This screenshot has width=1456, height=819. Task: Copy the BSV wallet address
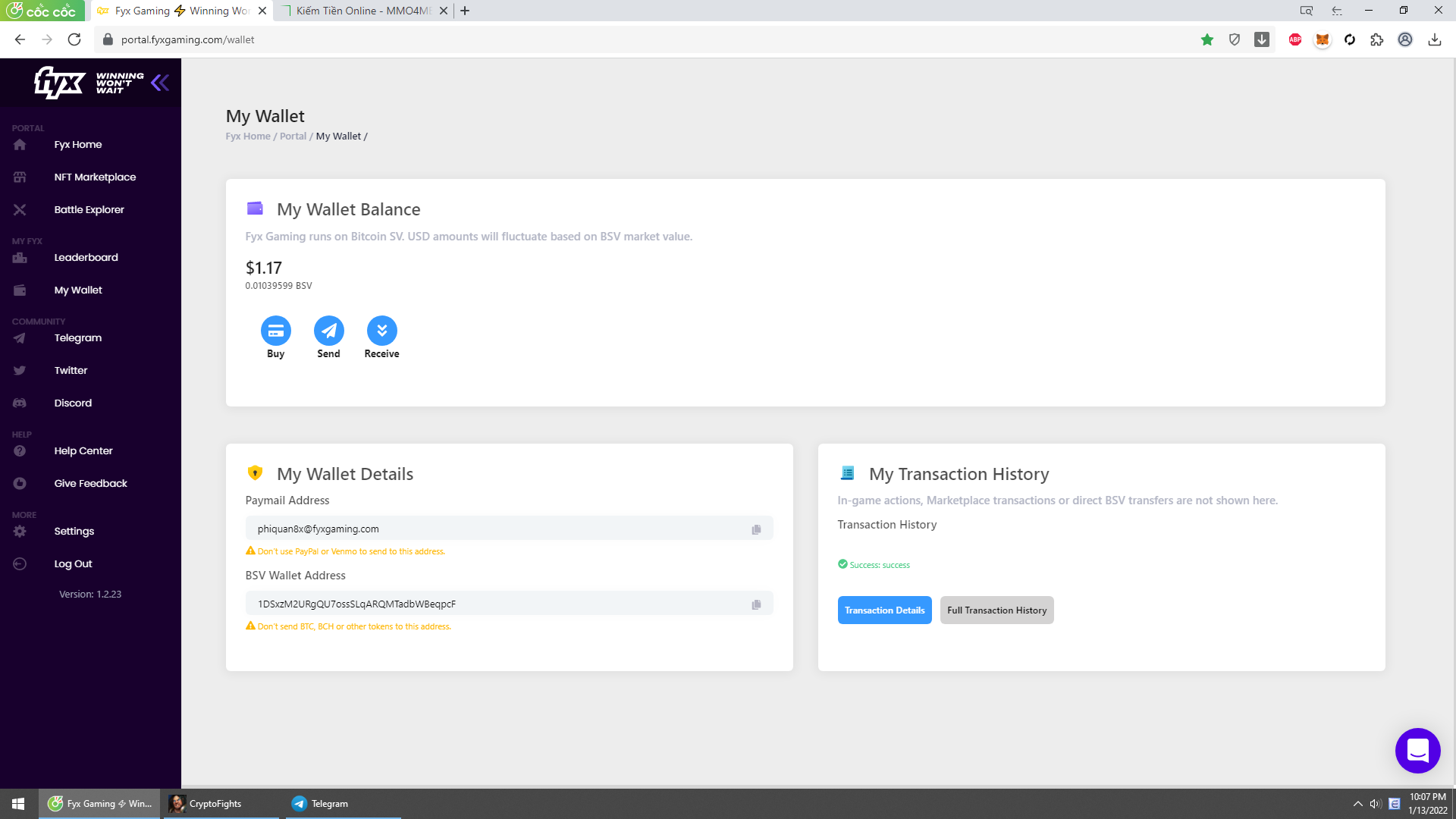[756, 604]
